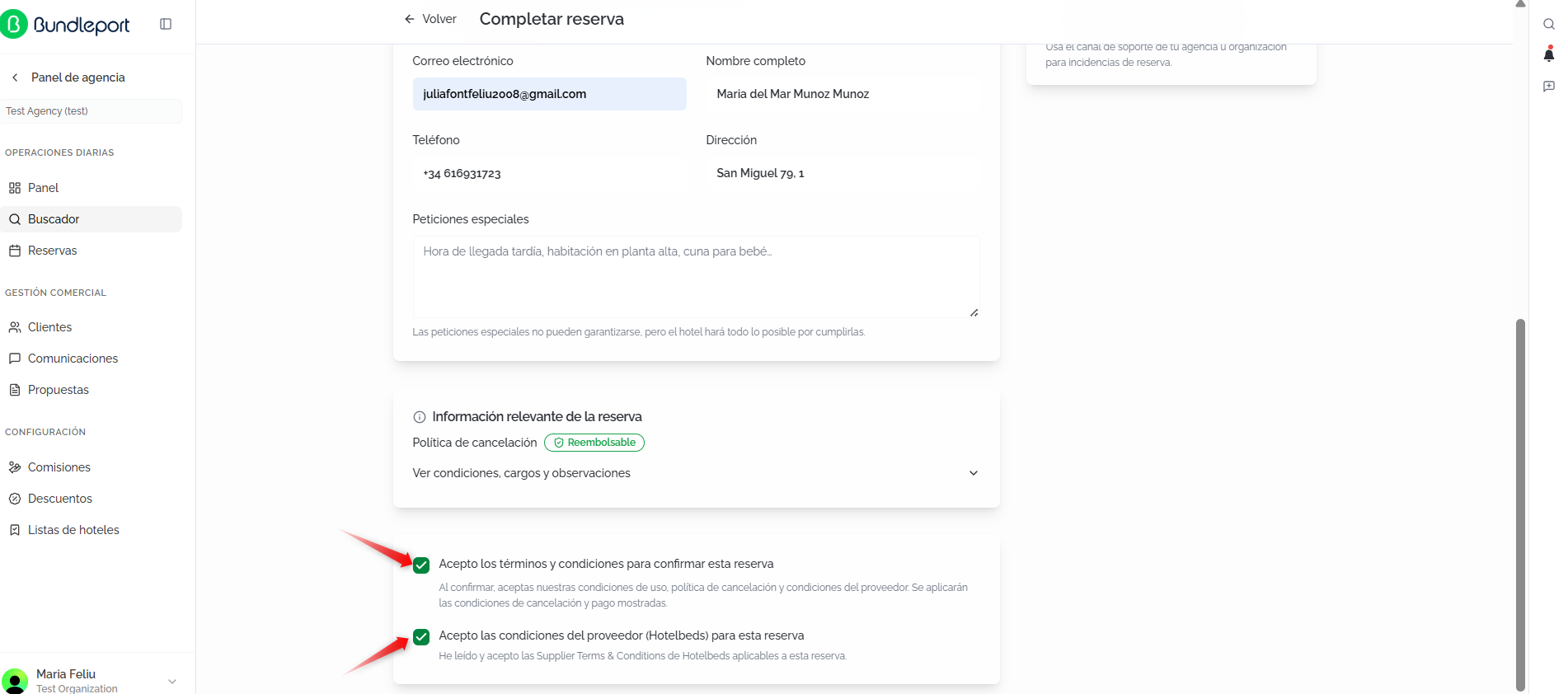
Task: Uncheck the Hotelbeds proveedor conditions checkbox
Action: coord(421,636)
